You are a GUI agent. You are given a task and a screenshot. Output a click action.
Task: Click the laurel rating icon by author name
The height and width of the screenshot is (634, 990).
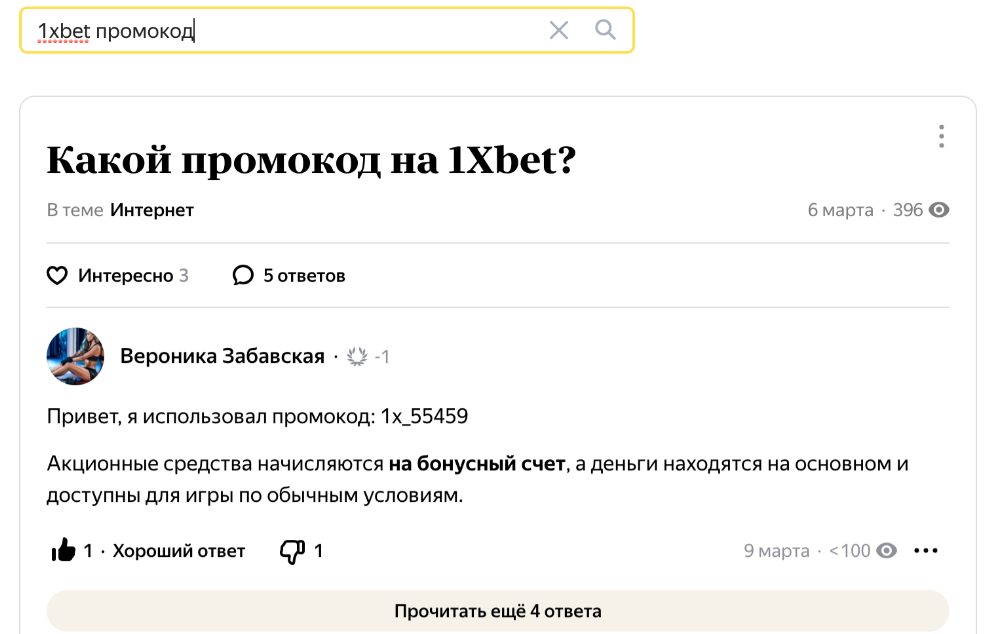point(357,356)
